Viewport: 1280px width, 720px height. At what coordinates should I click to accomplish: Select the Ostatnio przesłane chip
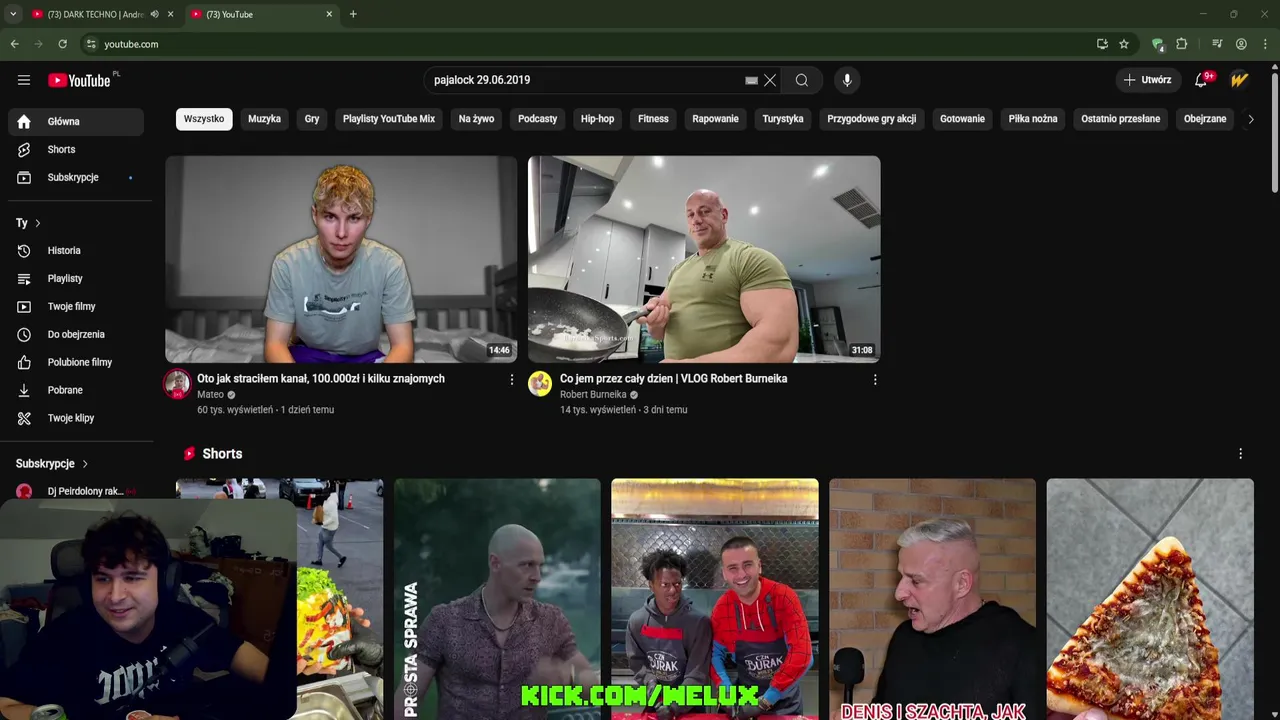[x=1120, y=119]
